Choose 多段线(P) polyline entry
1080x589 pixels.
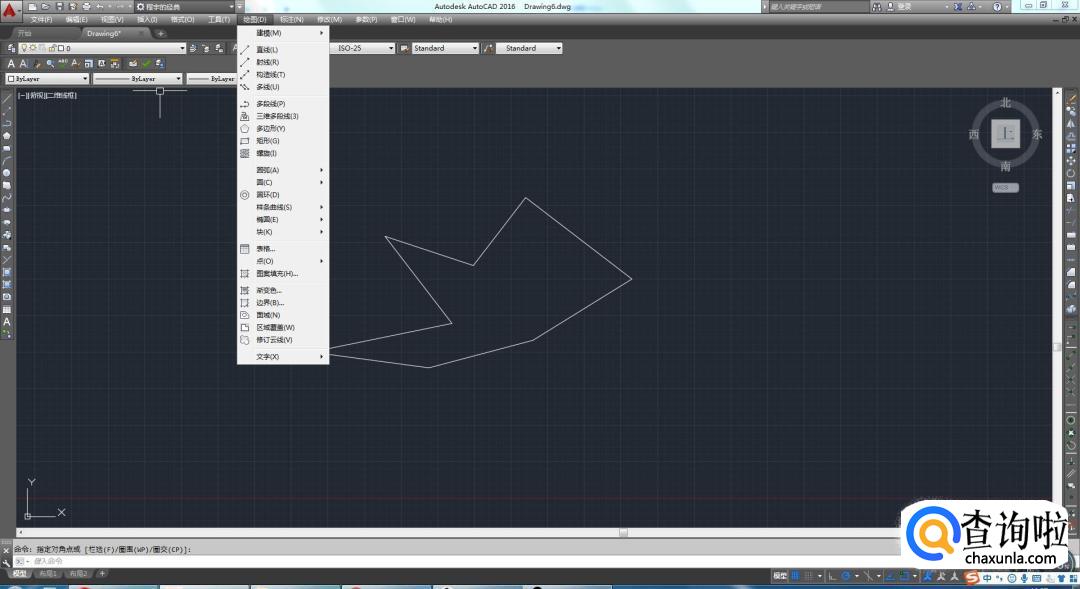282,103
